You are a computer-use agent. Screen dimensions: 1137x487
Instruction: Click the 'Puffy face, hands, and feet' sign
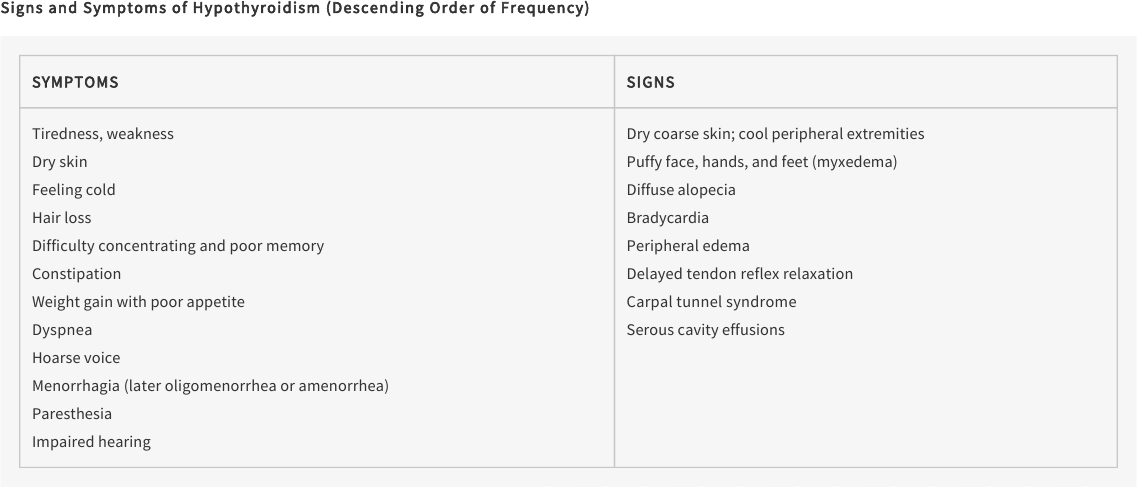762,162
